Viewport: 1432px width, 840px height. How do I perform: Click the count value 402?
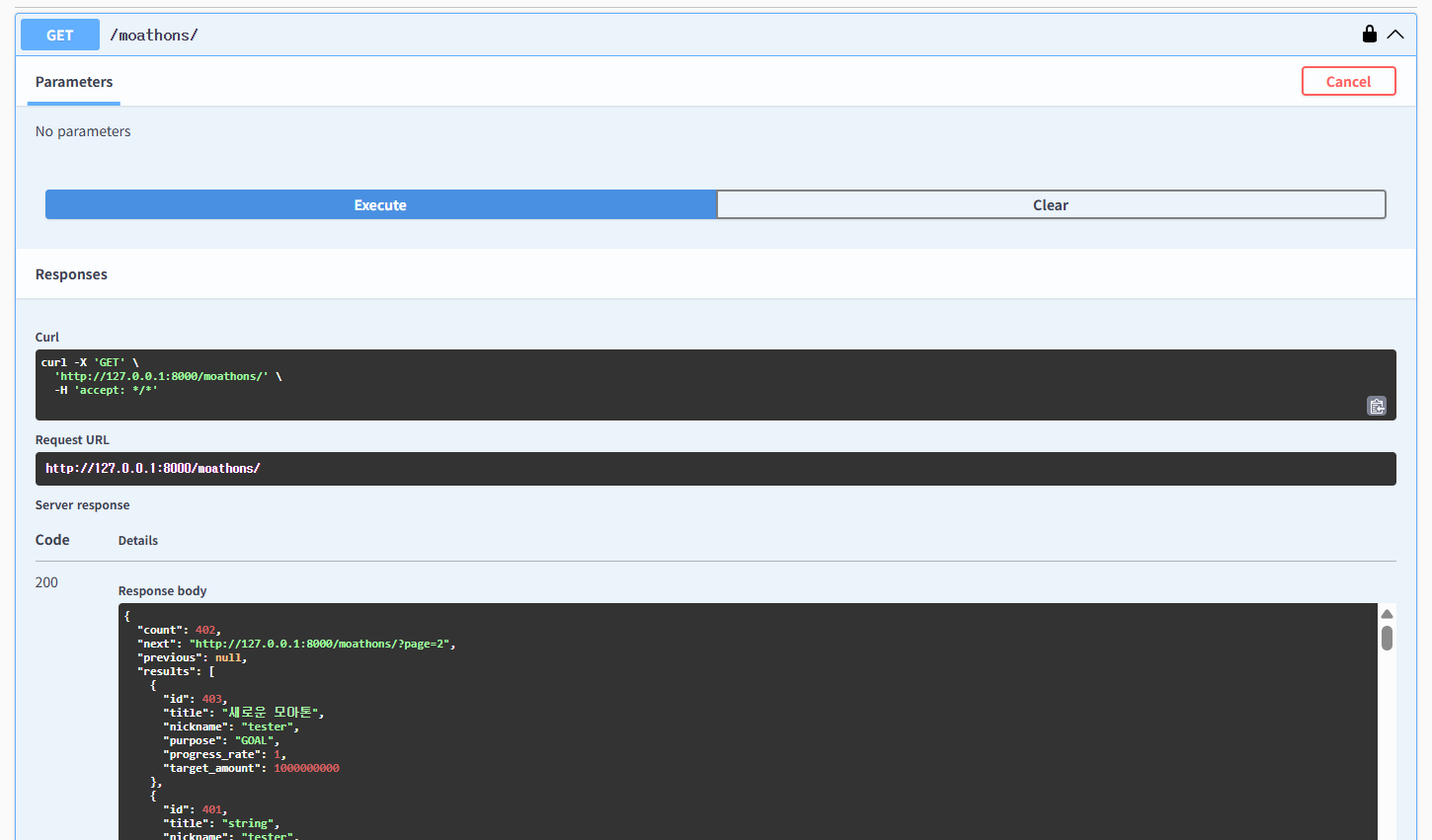(x=205, y=630)
